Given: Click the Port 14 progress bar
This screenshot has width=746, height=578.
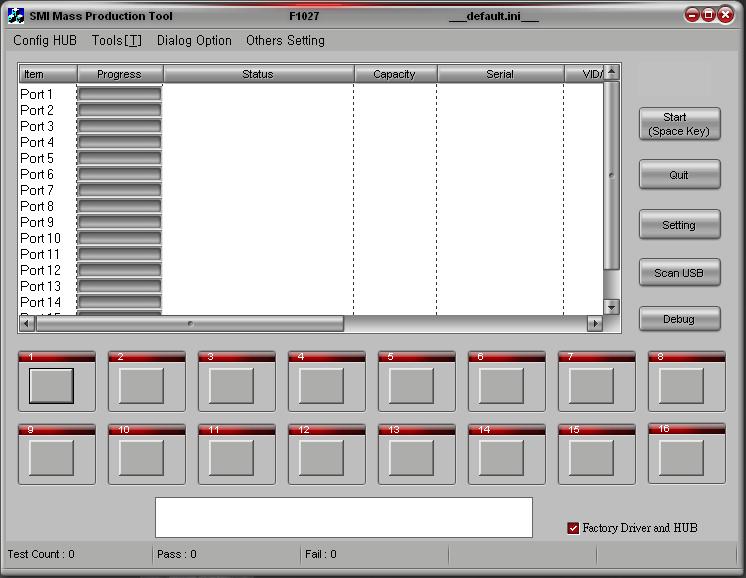Looking at the screenshot, I should 119,302.
